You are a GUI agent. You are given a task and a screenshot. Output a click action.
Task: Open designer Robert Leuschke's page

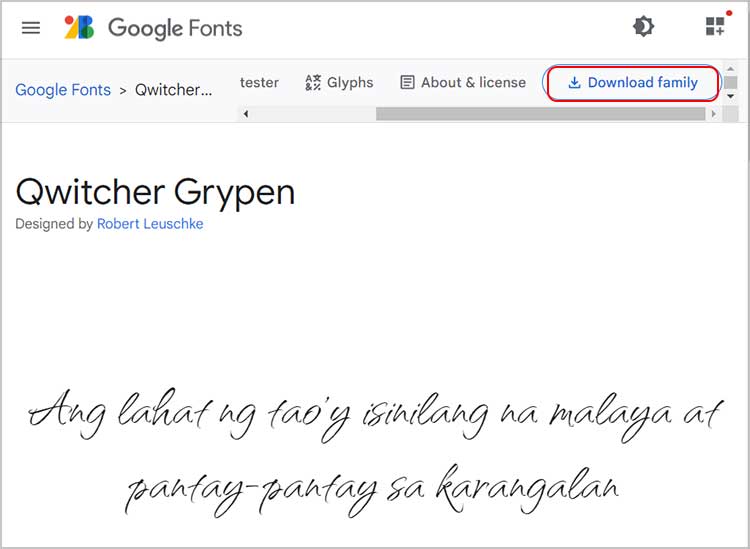[x=150, y=223]
